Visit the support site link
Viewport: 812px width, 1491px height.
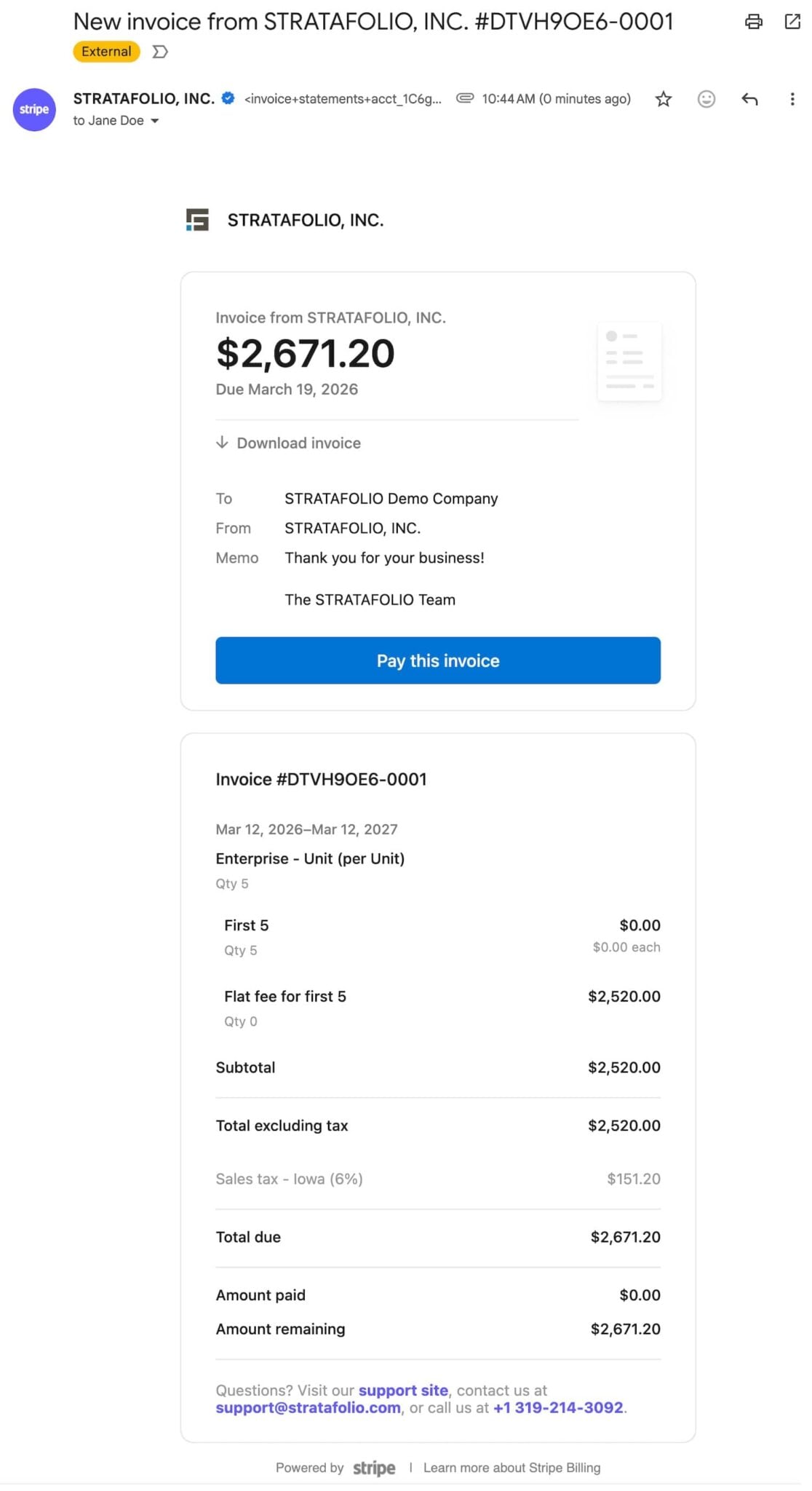tap(403, 1390)
